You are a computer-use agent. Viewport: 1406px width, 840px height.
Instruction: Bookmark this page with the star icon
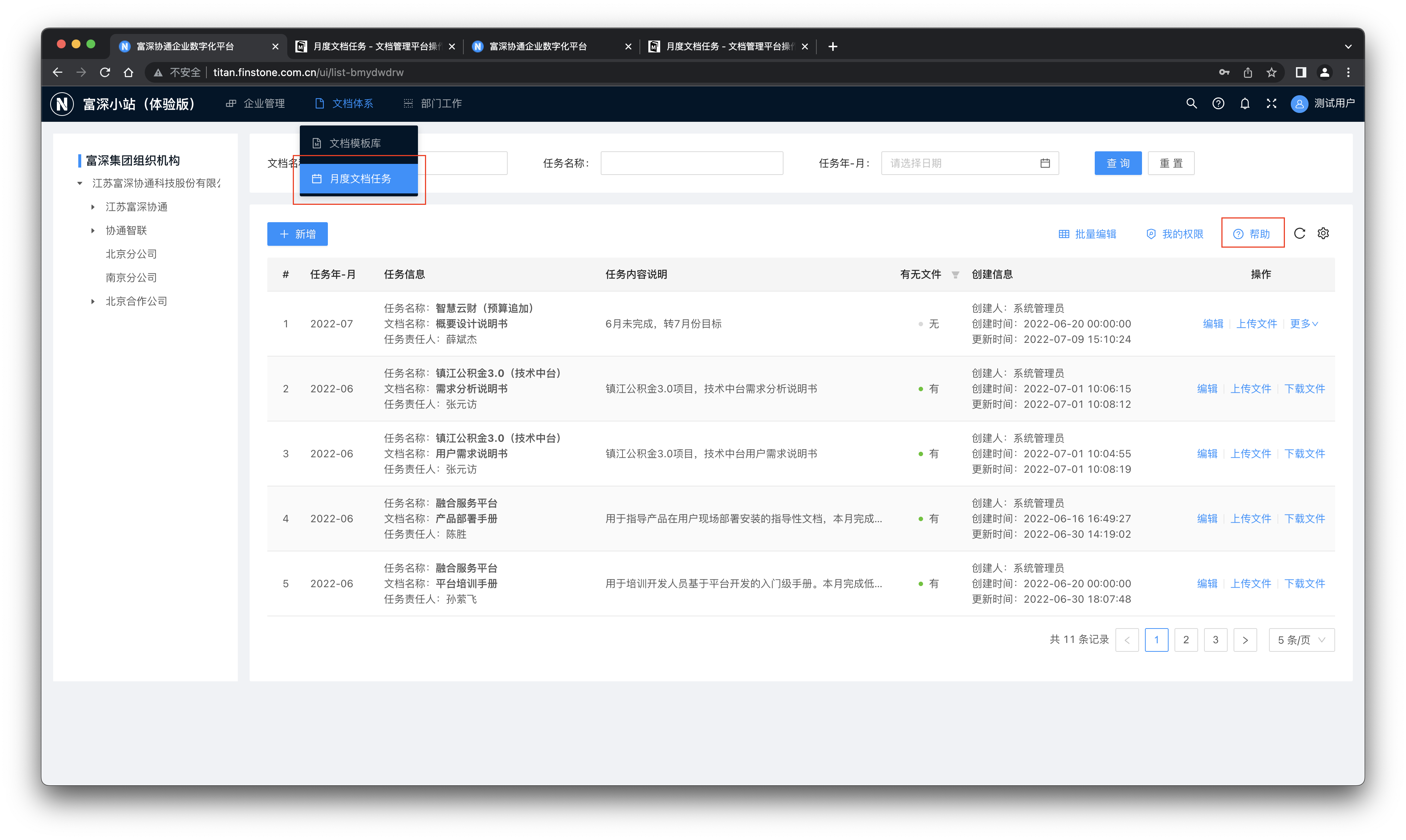pyautogui.click(x=1270, y=72)
